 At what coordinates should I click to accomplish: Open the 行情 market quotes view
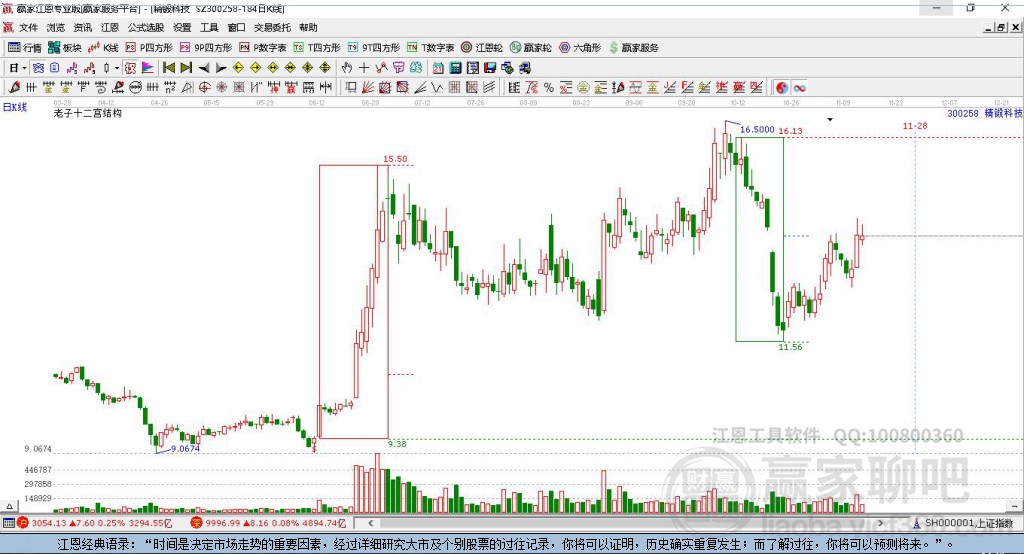(25, 48)
